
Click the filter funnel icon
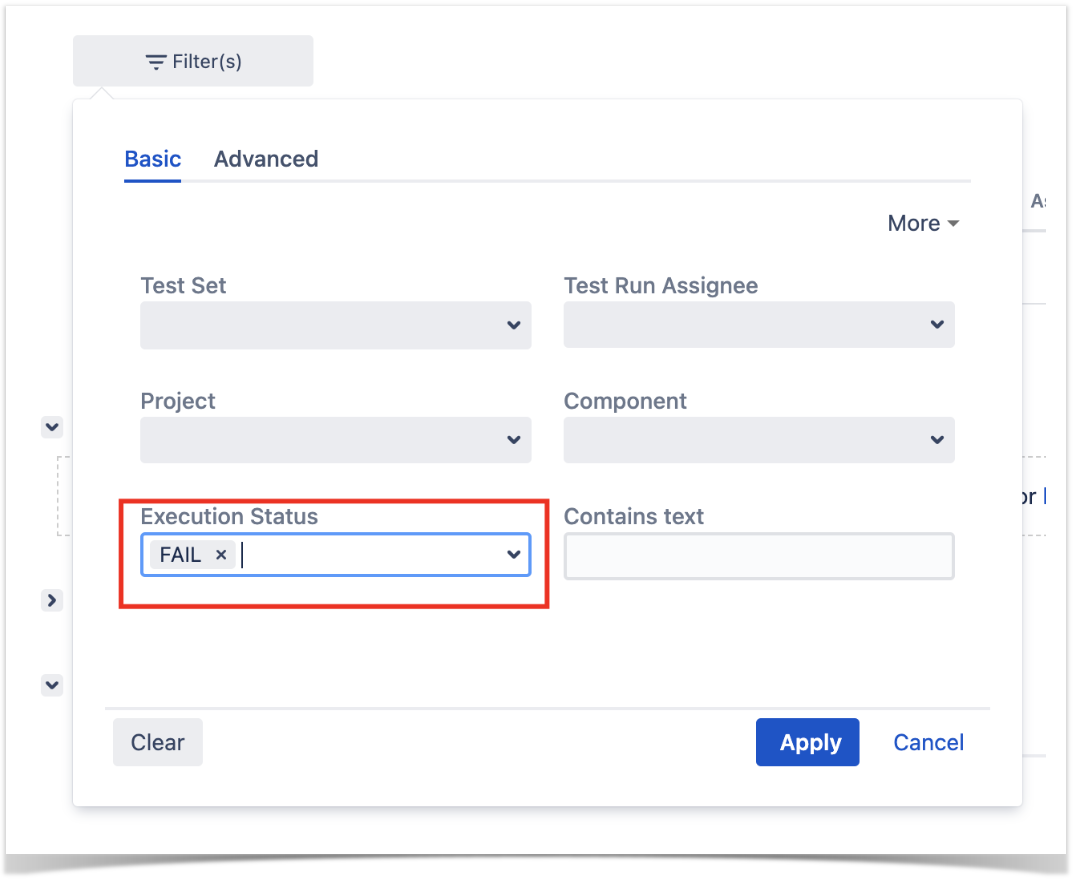coord(156,62)
